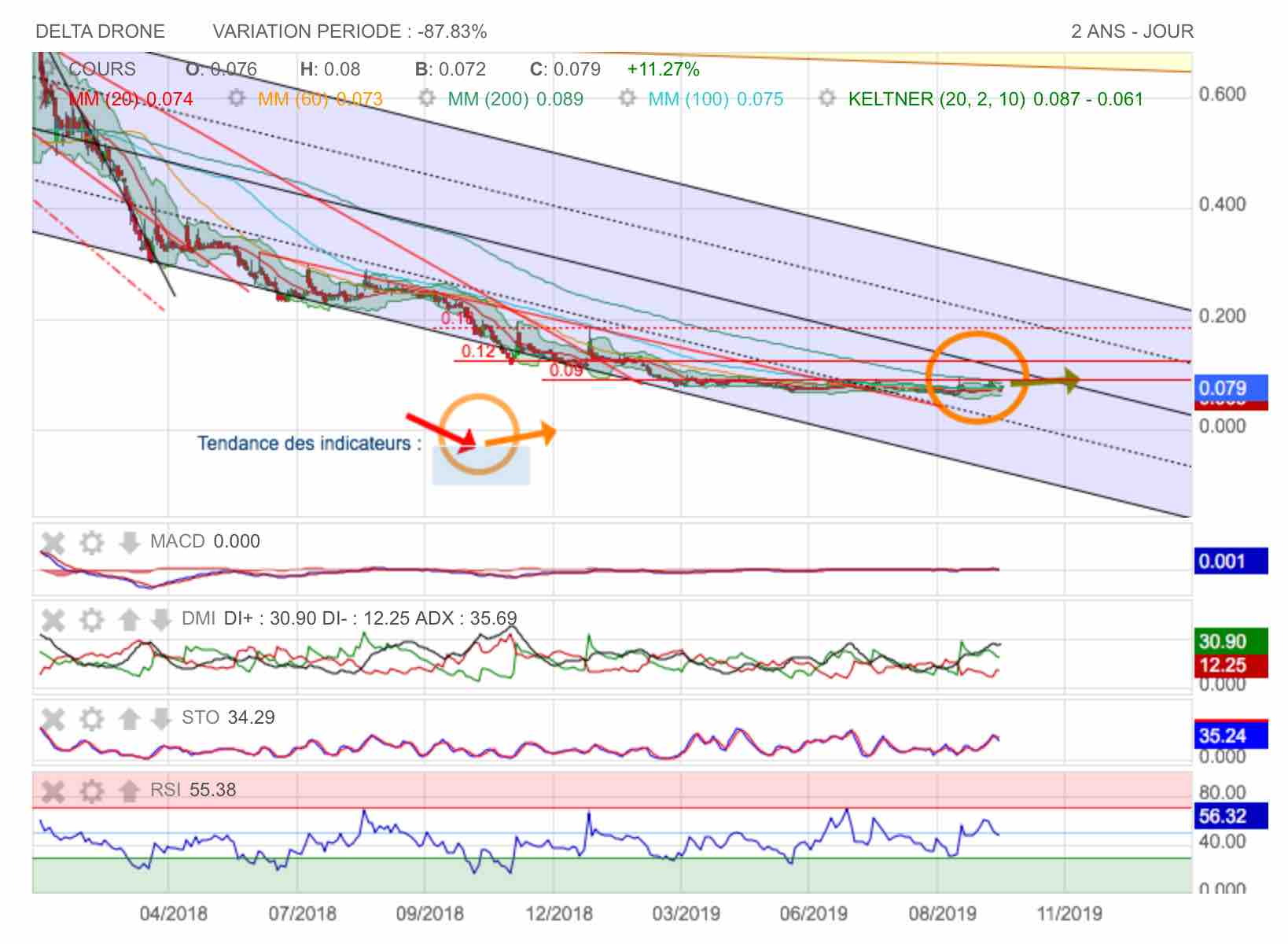
Task: Click the high value H: 0.08
Action: click(x=330, y=69)
